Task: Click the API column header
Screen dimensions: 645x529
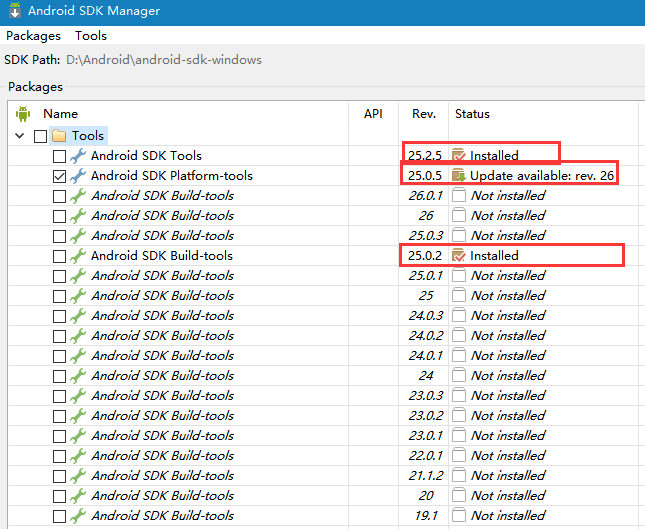Action: tap(373, 114)
